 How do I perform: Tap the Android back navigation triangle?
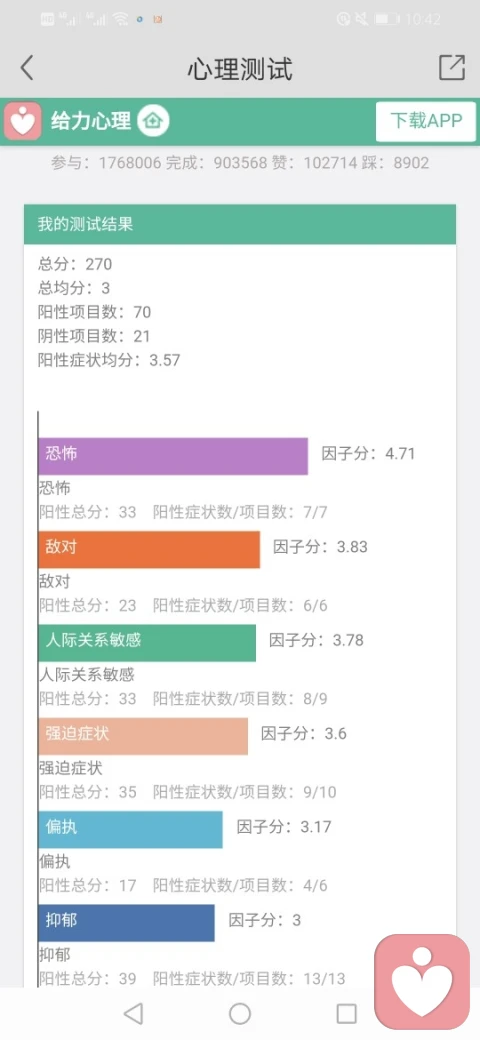133,1013
